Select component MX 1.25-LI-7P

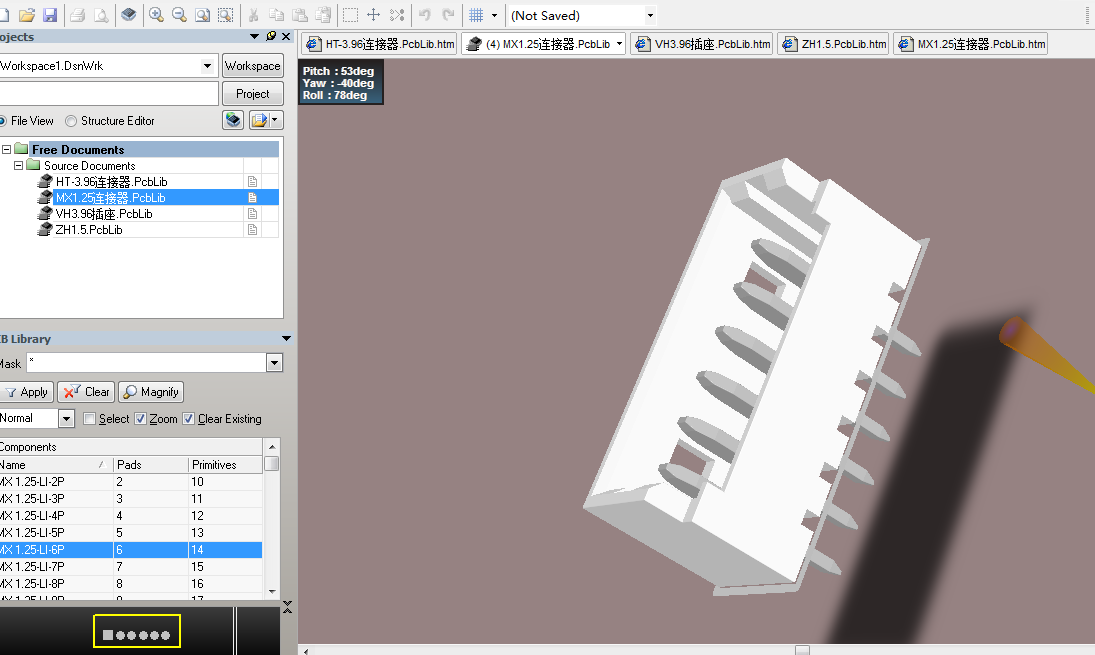131,566
